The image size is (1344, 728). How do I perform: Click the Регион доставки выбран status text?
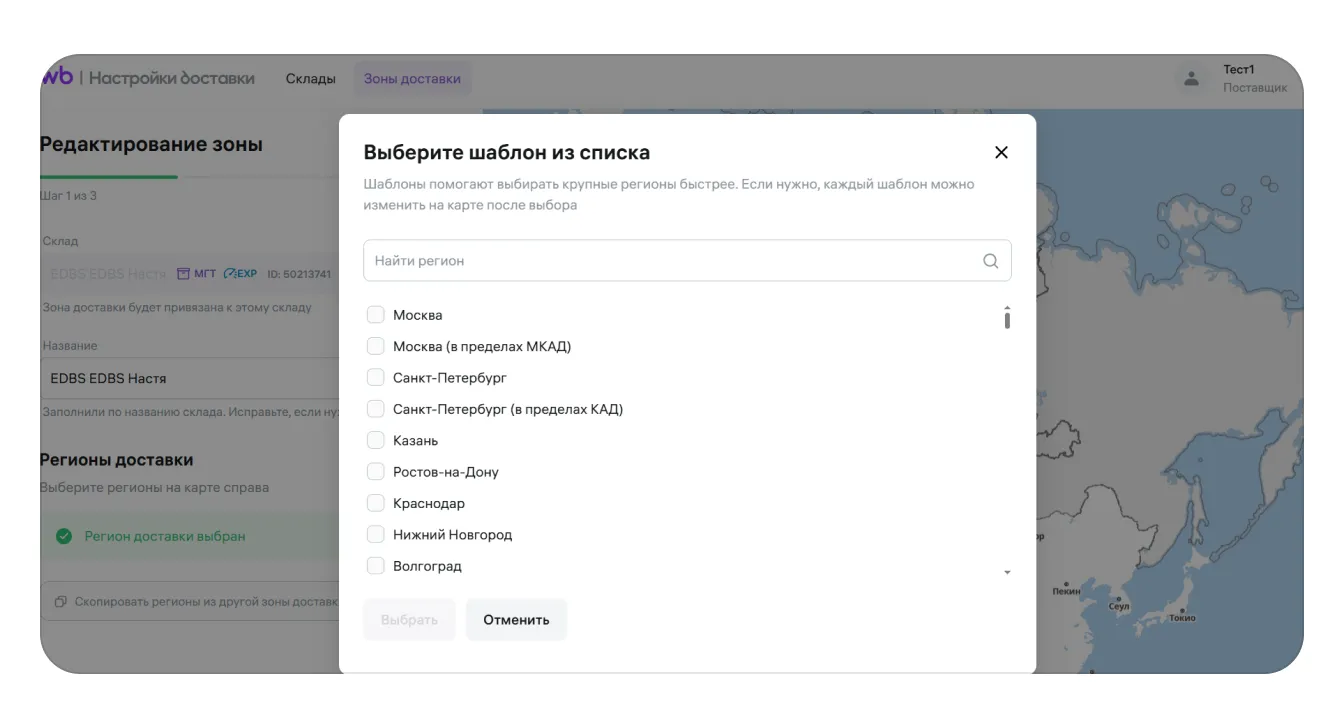pos(165,536)
